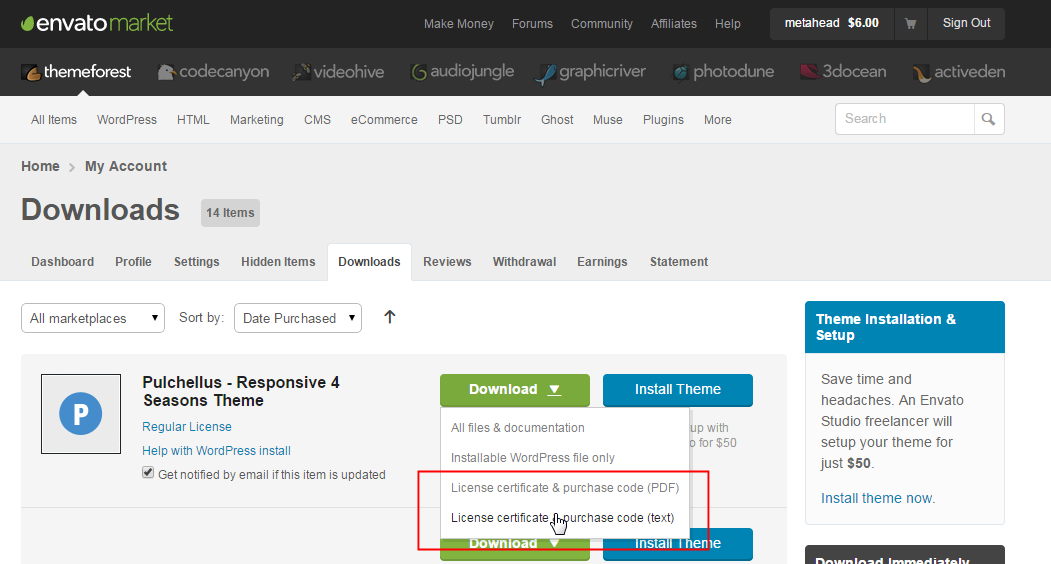Open the All marketplaces dropdown
The width and height of the screenshot is (1051, 564).
pyautogui.click(x=92, y=318)
